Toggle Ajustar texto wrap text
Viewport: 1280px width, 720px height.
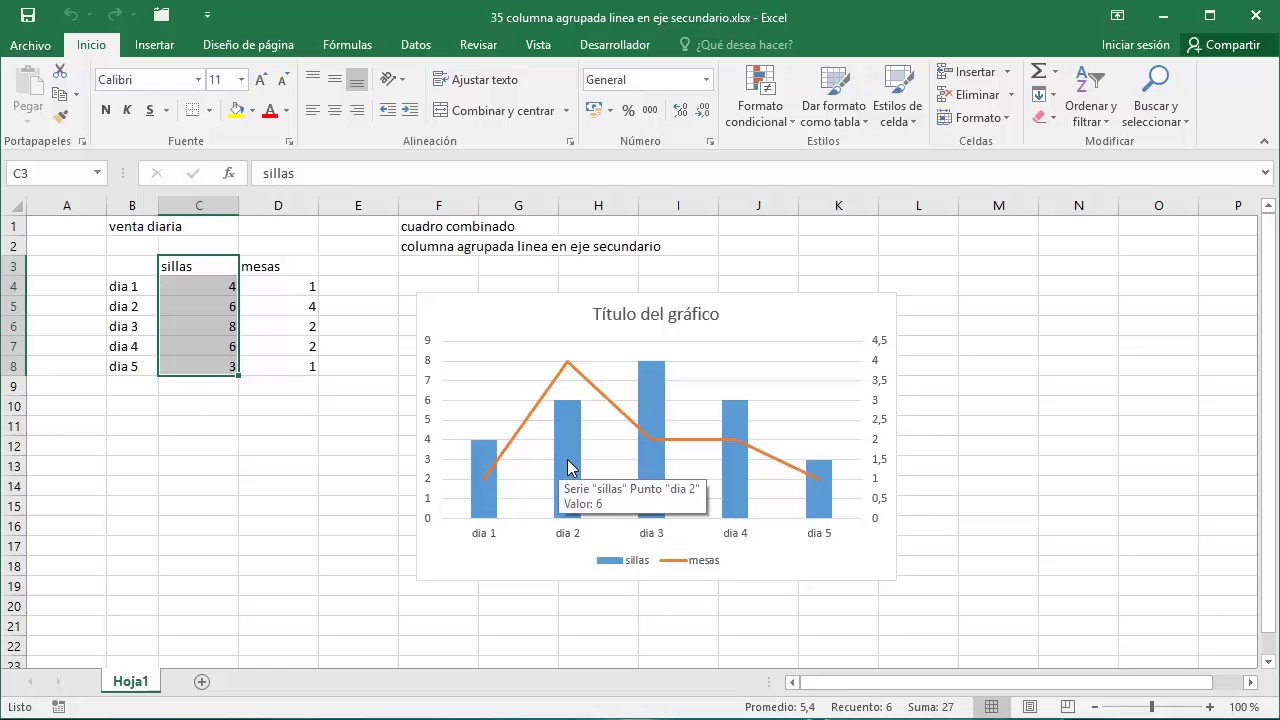pos(476,79)
